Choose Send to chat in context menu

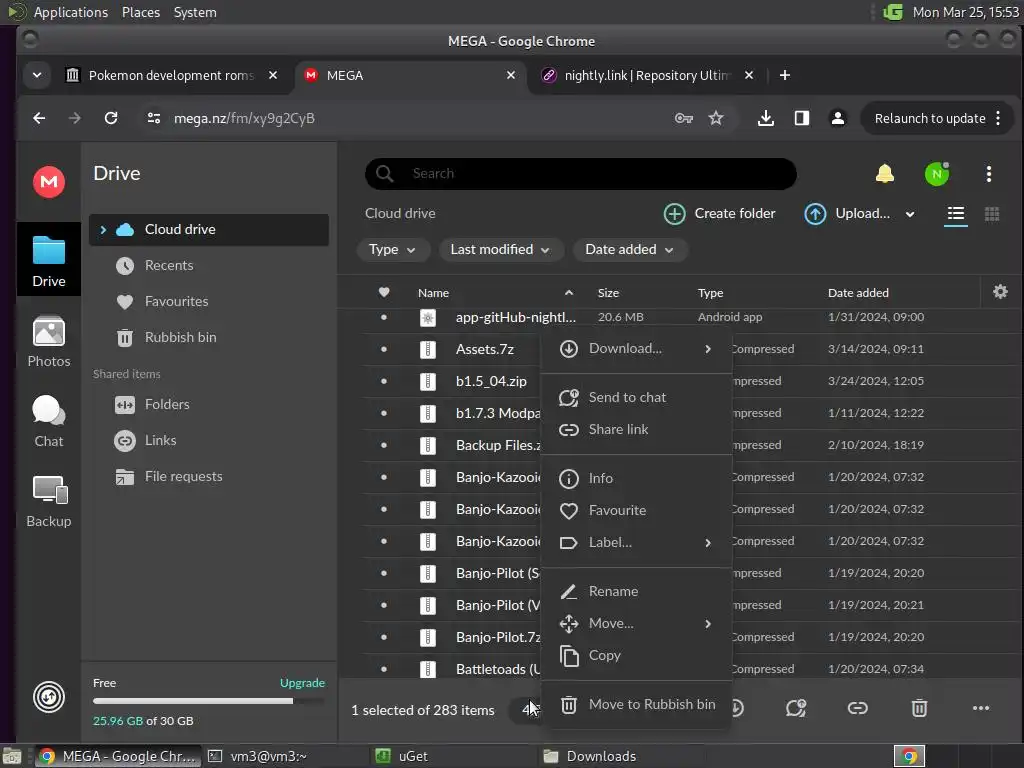[x=637, y=398]
